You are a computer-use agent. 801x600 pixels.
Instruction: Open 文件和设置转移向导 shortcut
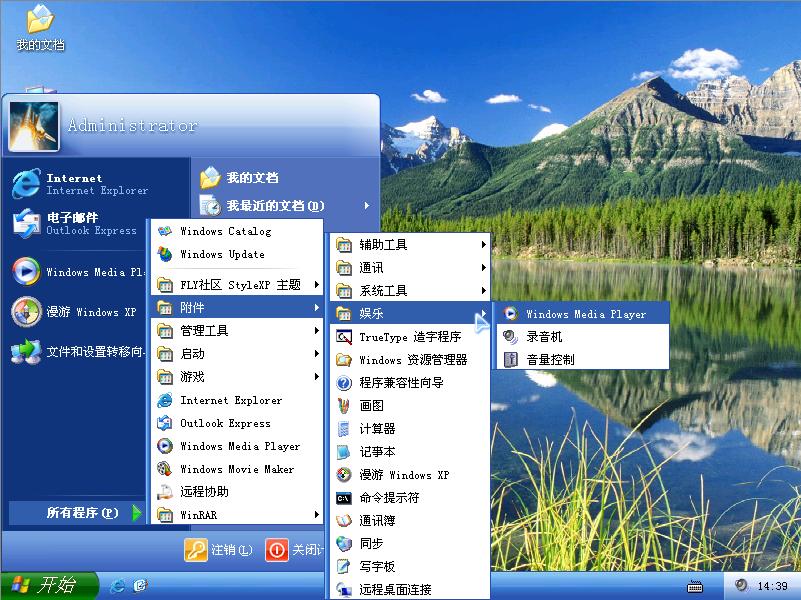coord(77,351)
